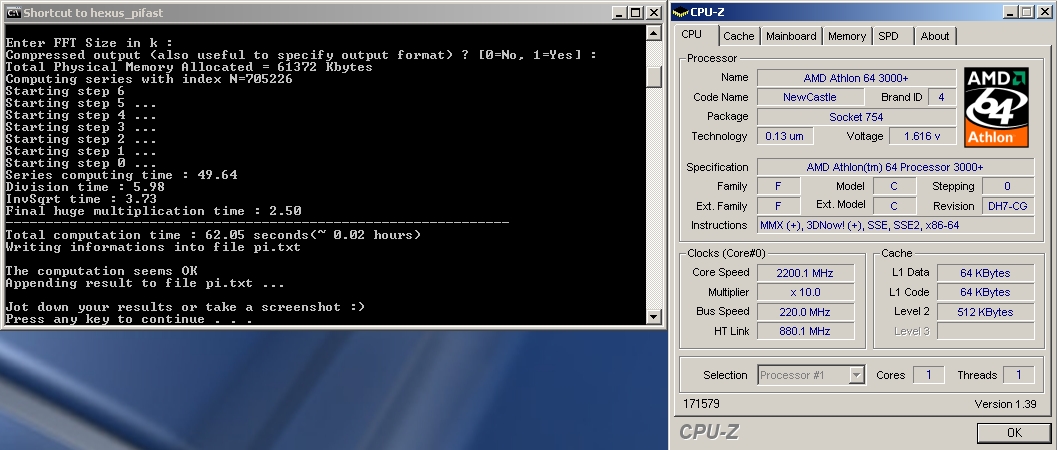
Task: Click the empty Level 3 cache field
Action: click(986, 331)
